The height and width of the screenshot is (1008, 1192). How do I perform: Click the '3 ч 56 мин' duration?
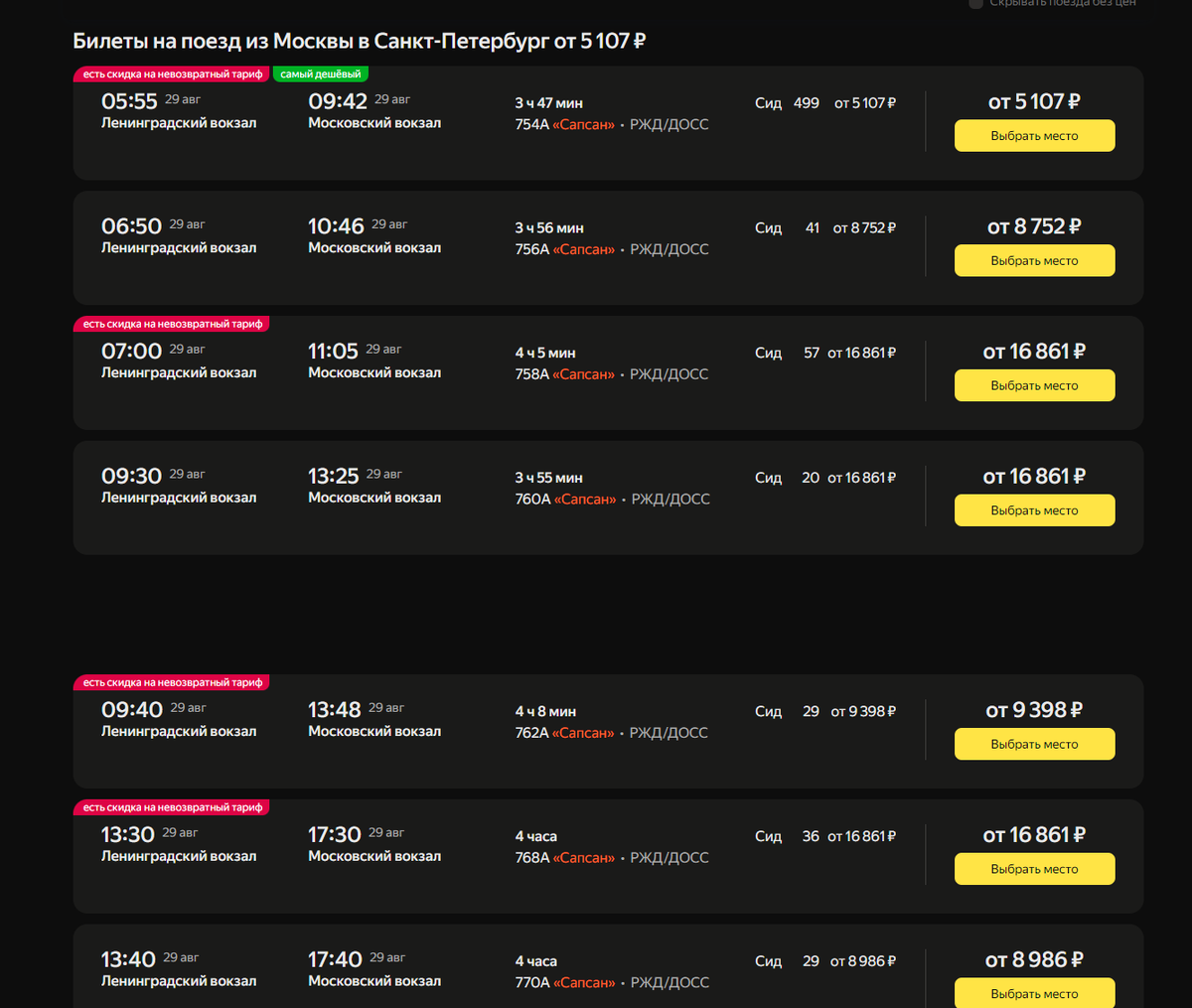549,228
